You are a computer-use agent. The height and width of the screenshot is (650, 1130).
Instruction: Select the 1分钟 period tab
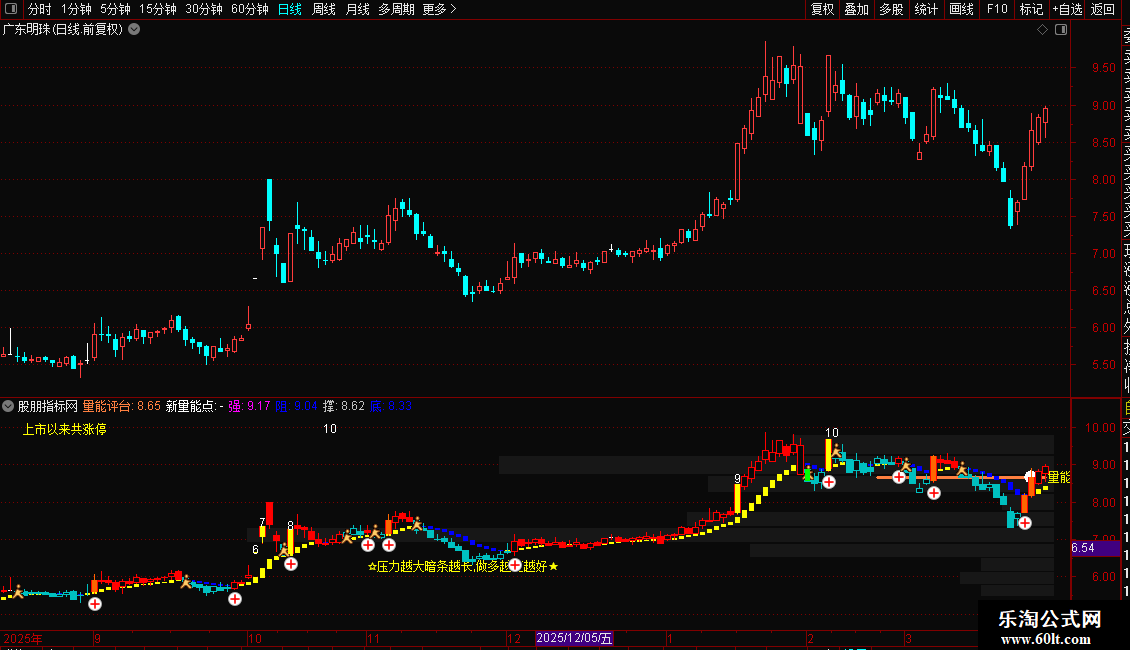point(76,9)
